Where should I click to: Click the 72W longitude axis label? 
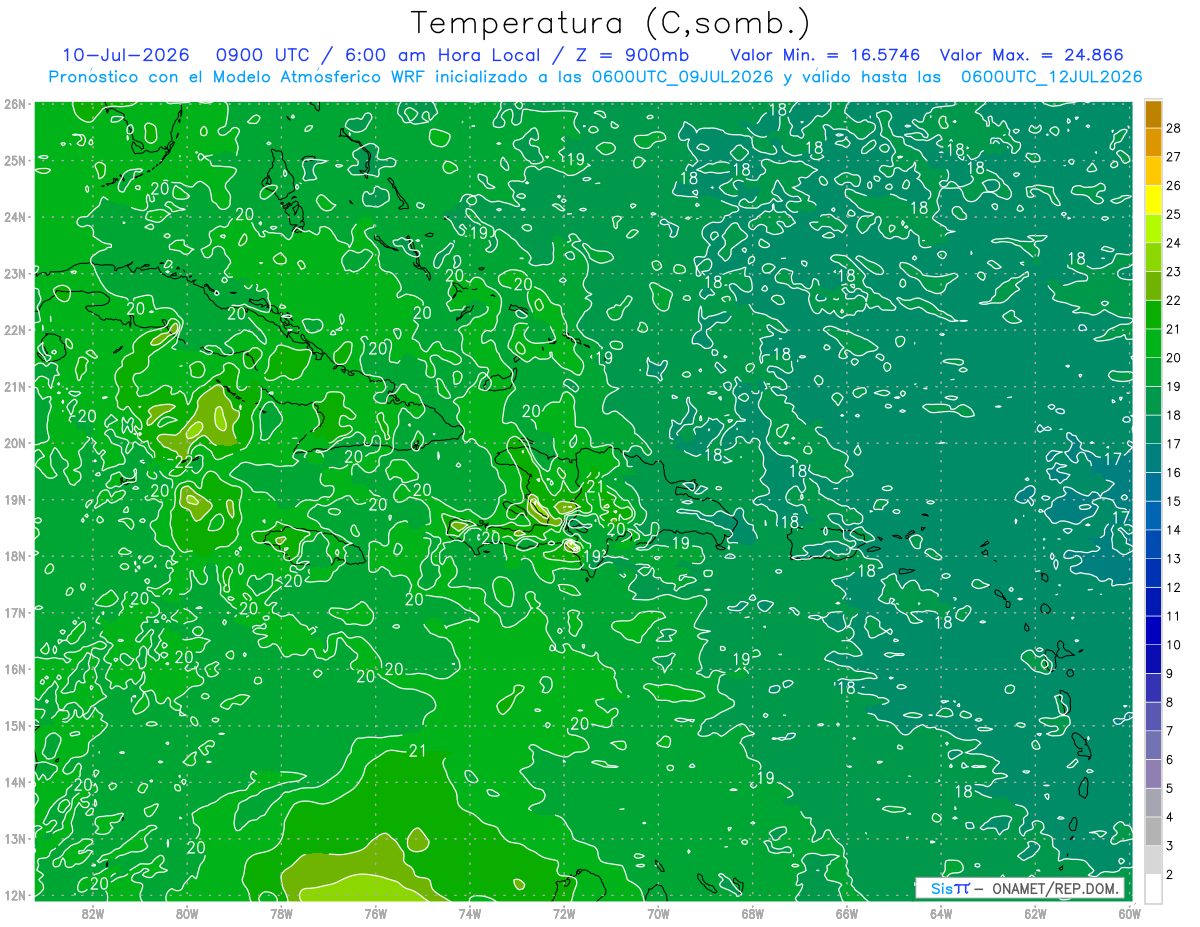(x=564, y=913)
